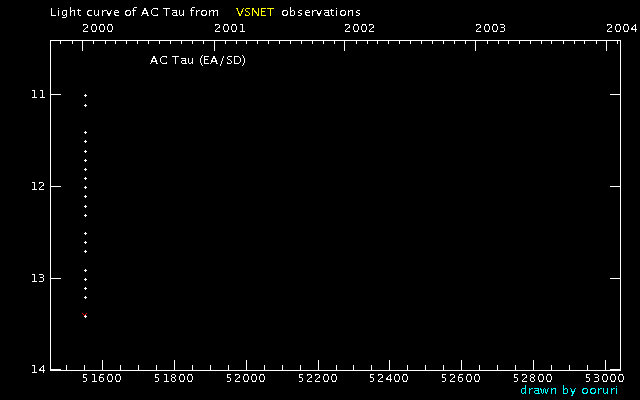Screen dimensions: 640x400
Task: Click the year 2000 label on top axis
Action: (x=95, y=29)
